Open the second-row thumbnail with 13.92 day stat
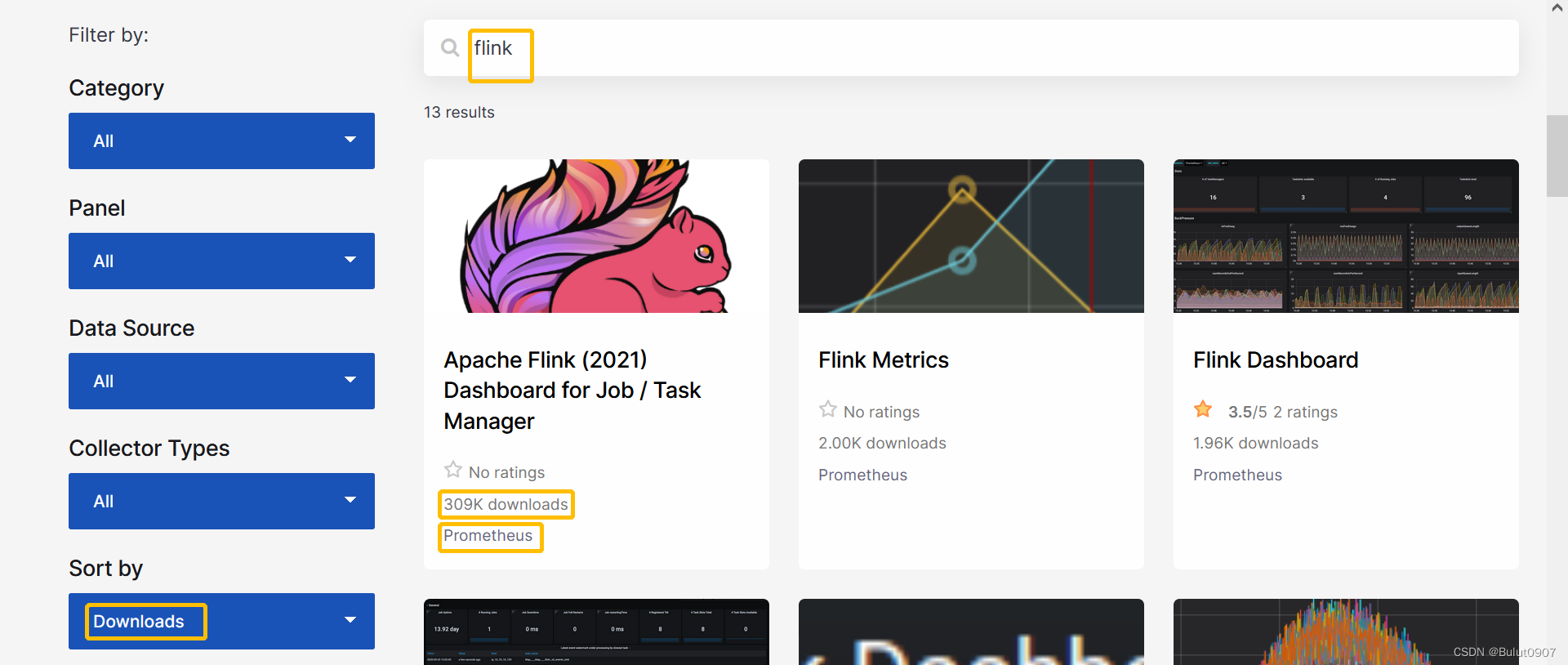Screen dimensions: 1568x665 [x=596, y=632]
